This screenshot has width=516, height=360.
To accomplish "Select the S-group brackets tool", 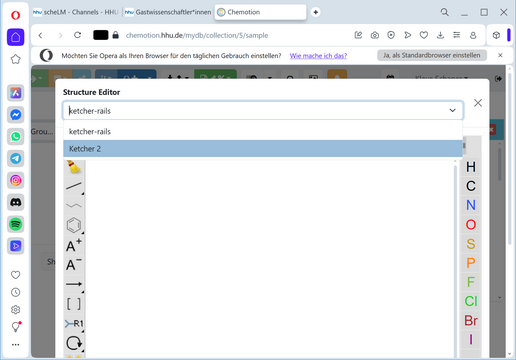I will (x=74, y=304).
